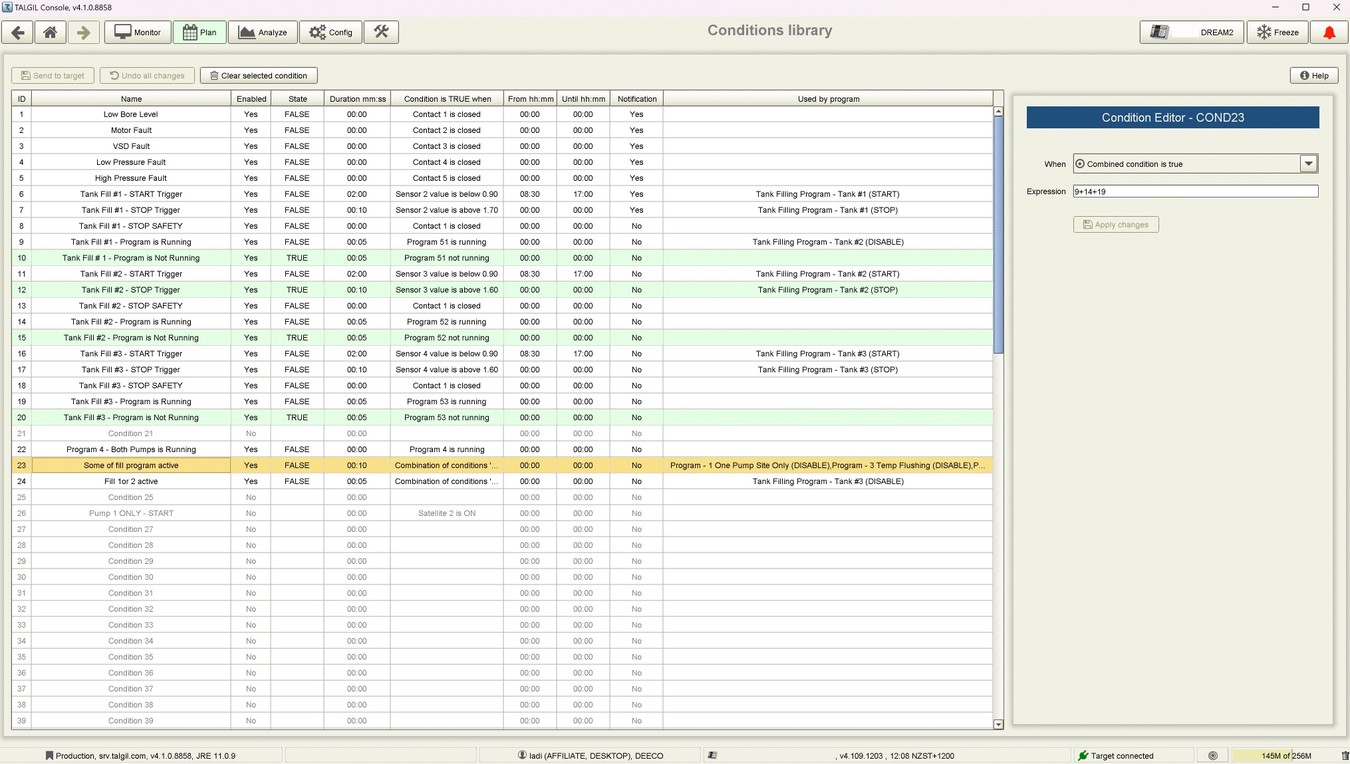The image size is (1350, 764).
Task: Open the Monitor view
Action: click(x=137, y=32)
